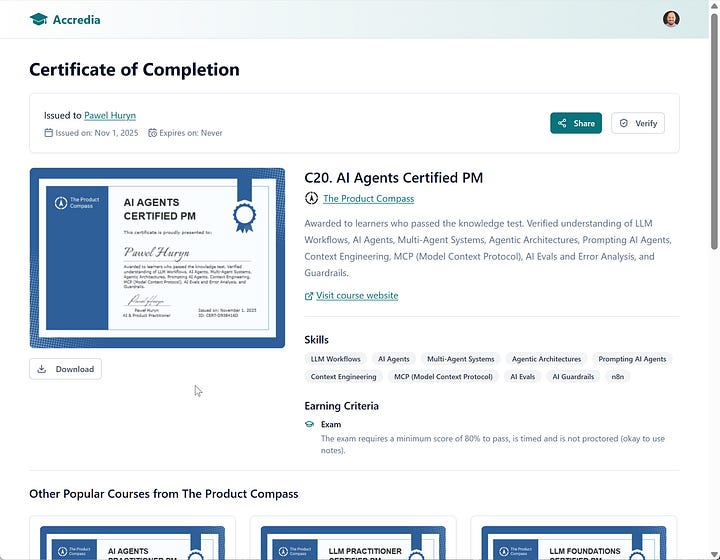Open the LLM Practitioner Certified PM course card
The width and height of the screenshot is (720, 560).
(353, 538)
